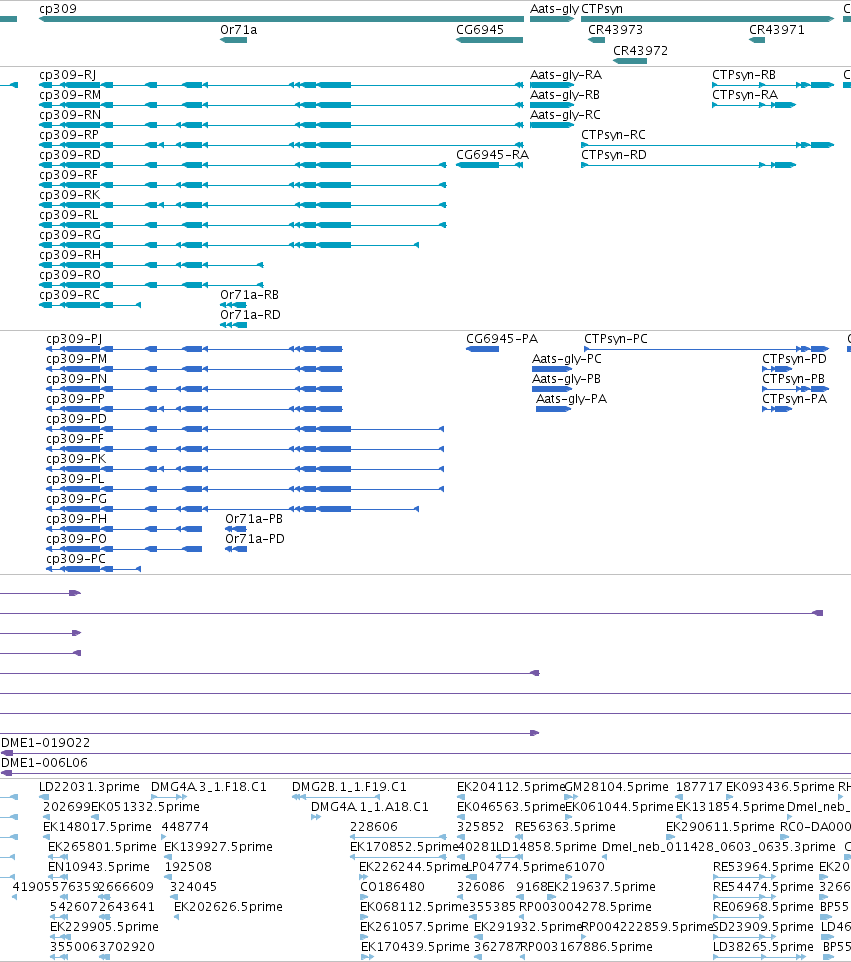Click the Or71a-PD protein label

pyautogui.click(x=255, y=539)
